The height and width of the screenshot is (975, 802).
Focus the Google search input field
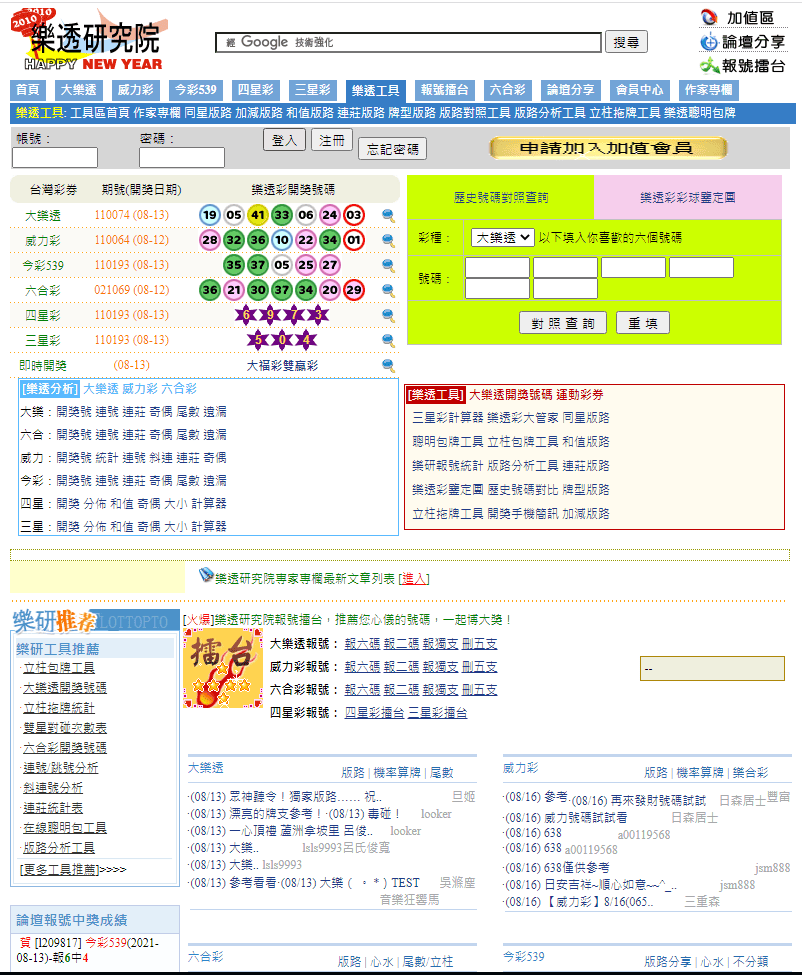click(x=408, y=42)
